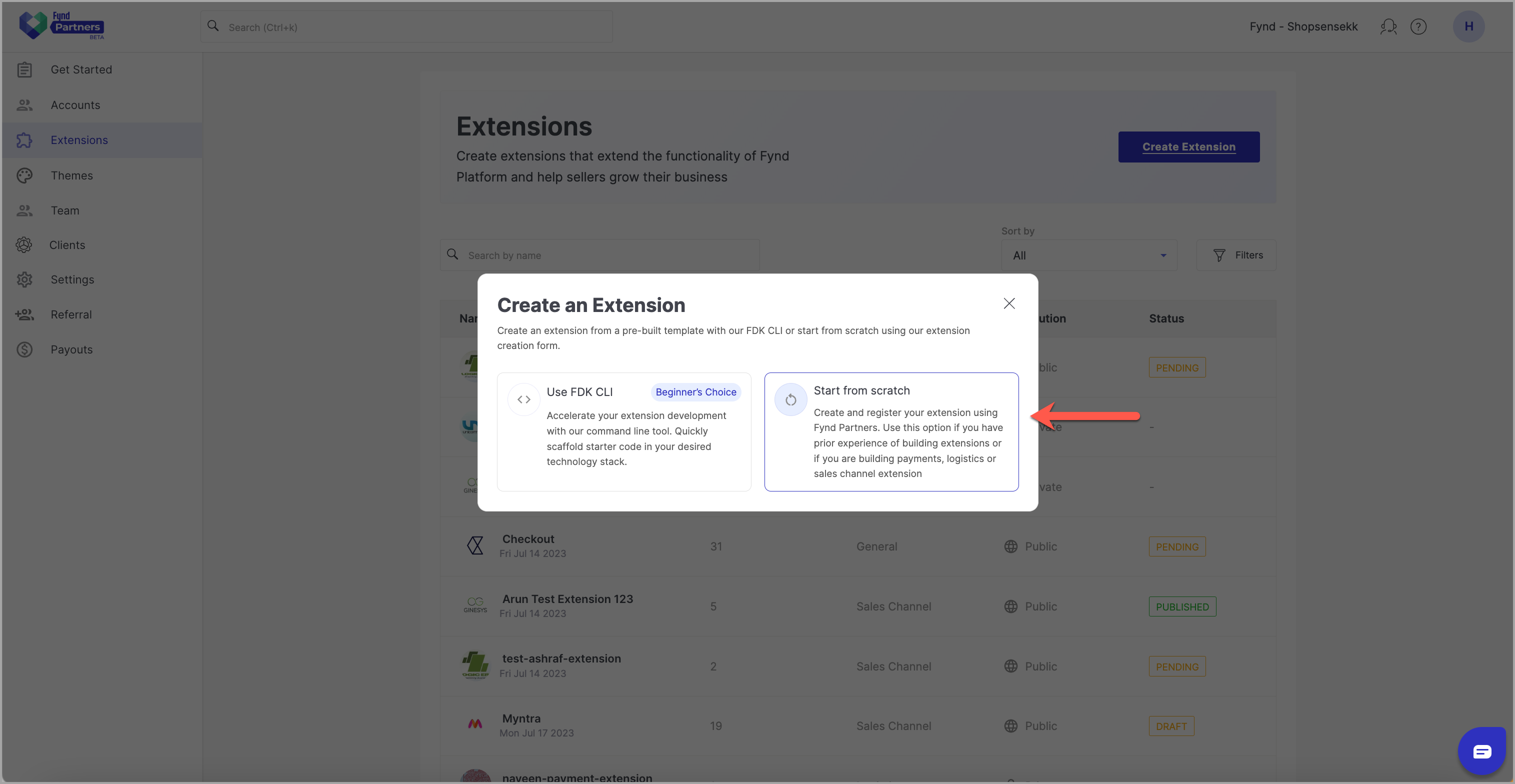The width and height of the screenshot is (1515, 784).
Task: Toggle the Beginner's Choice badge option
Action: pyautogui.click(x=695, y=392)
